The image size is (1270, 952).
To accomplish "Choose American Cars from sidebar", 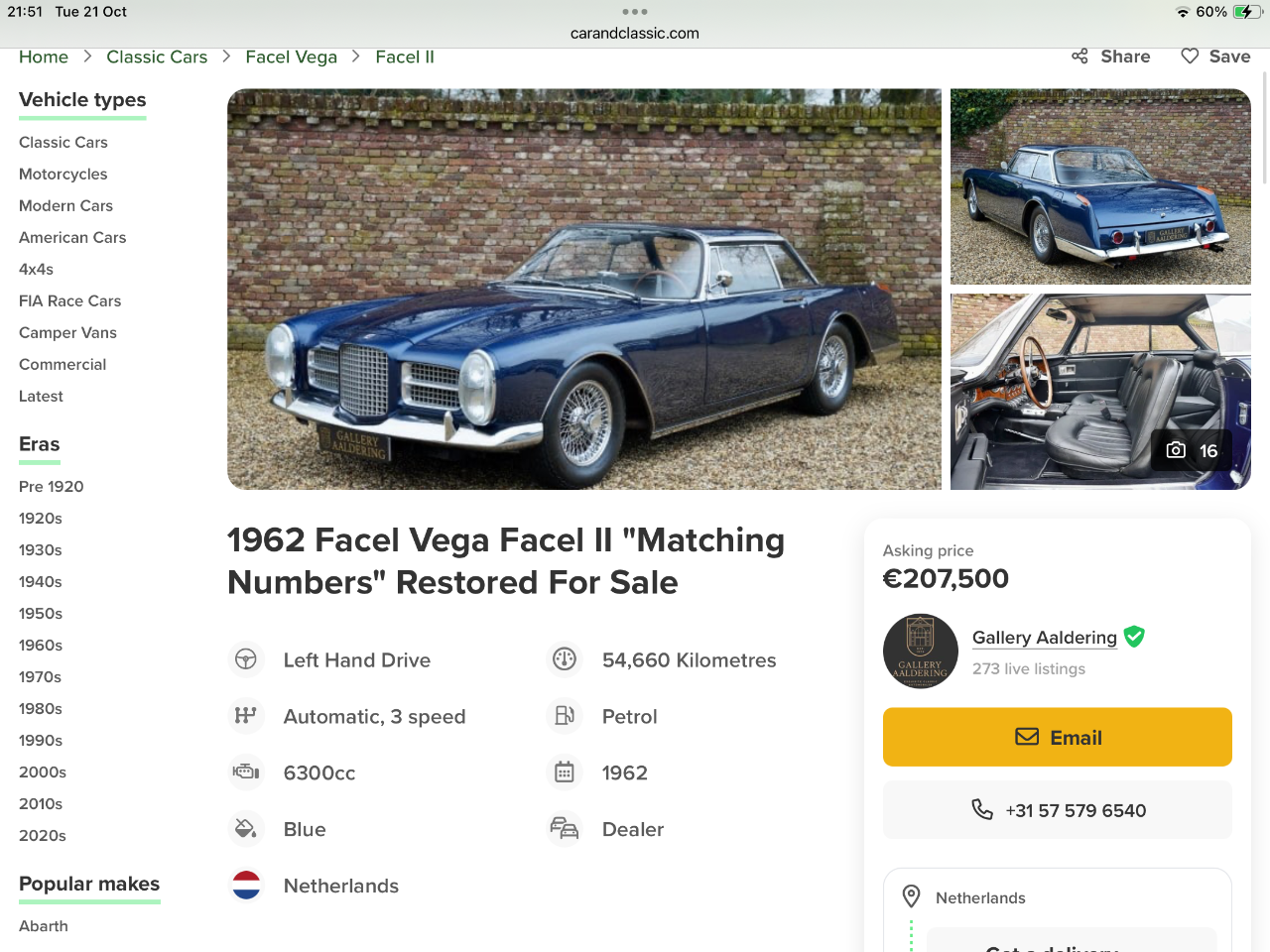I will click(72, 238).
